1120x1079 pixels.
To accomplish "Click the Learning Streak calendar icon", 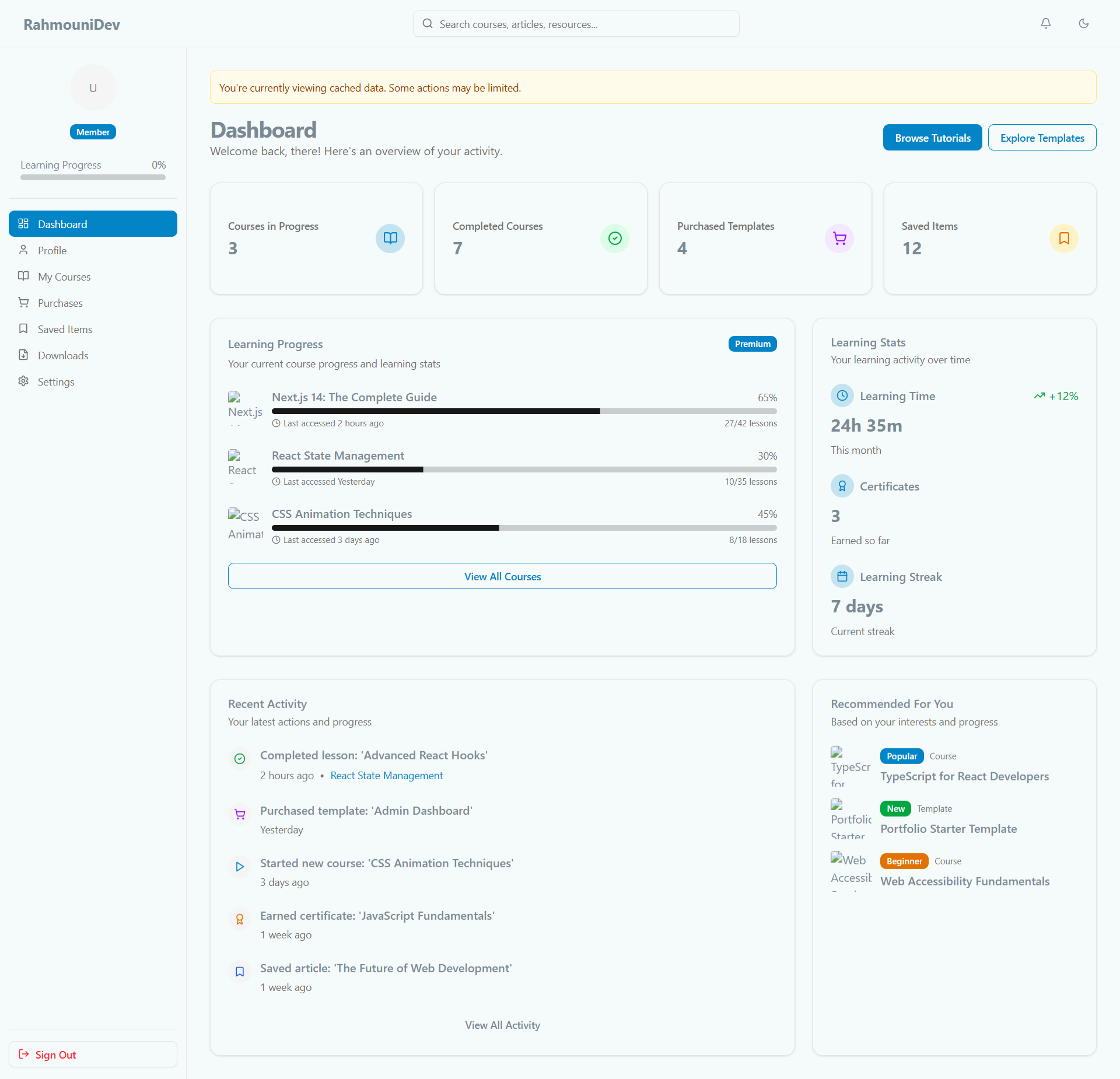I will 842,576.
